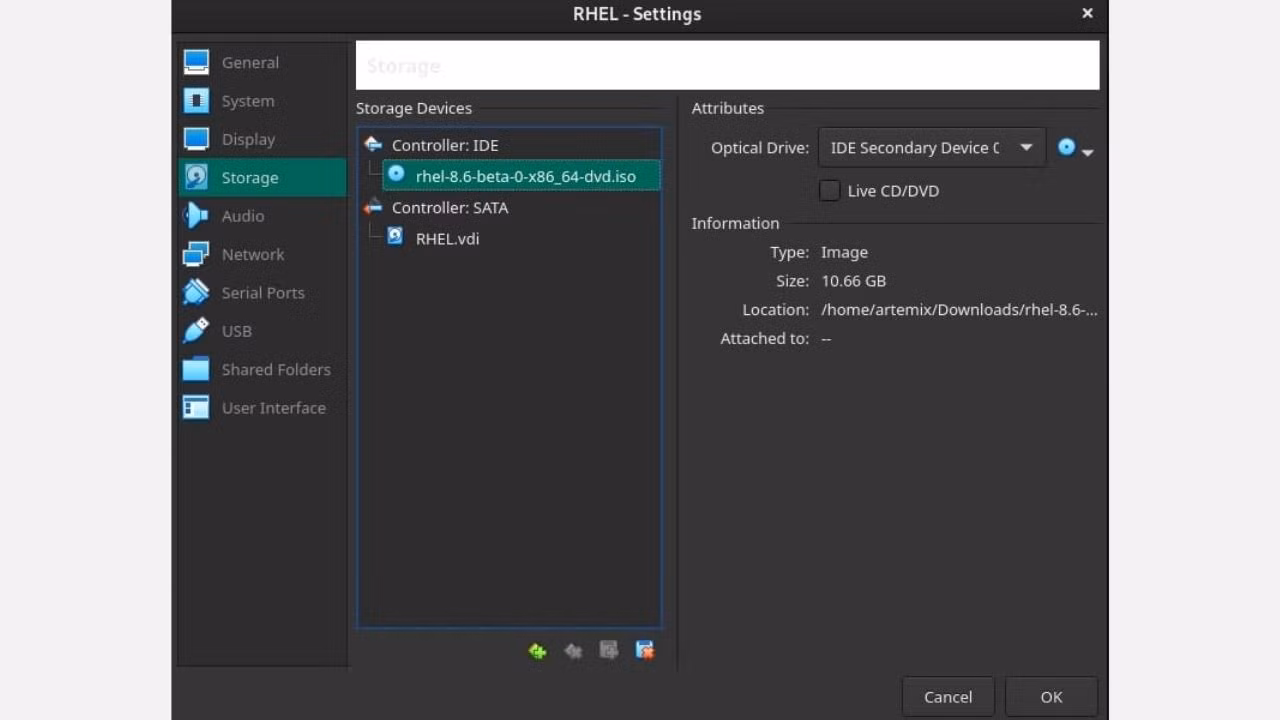Click the General monitor icon
This screenshot has width=1280, height=720.
click(196, 62)
